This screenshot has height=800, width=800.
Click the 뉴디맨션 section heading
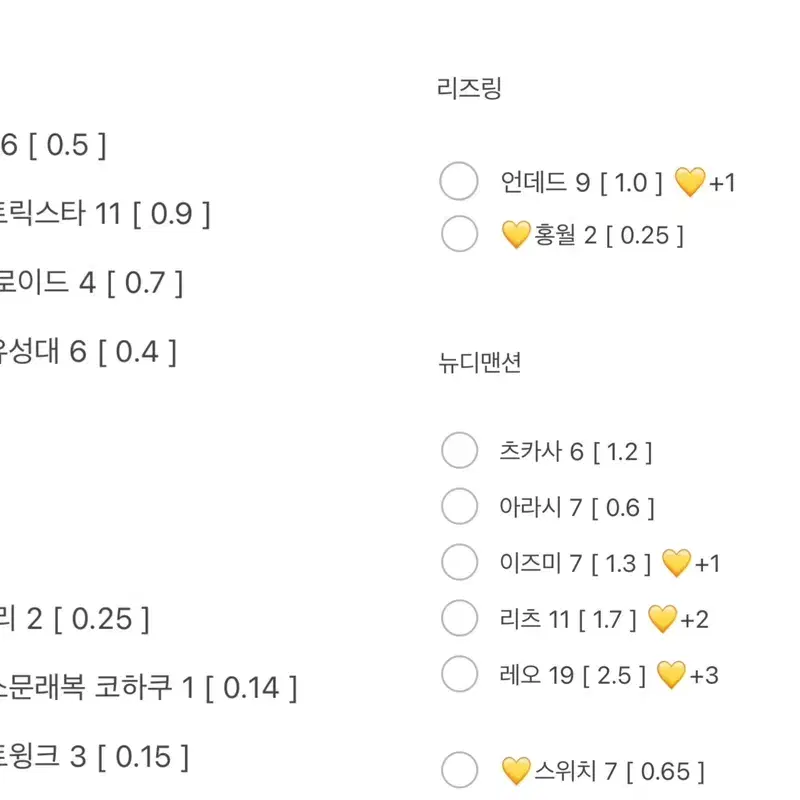click(x=480, y=363)
